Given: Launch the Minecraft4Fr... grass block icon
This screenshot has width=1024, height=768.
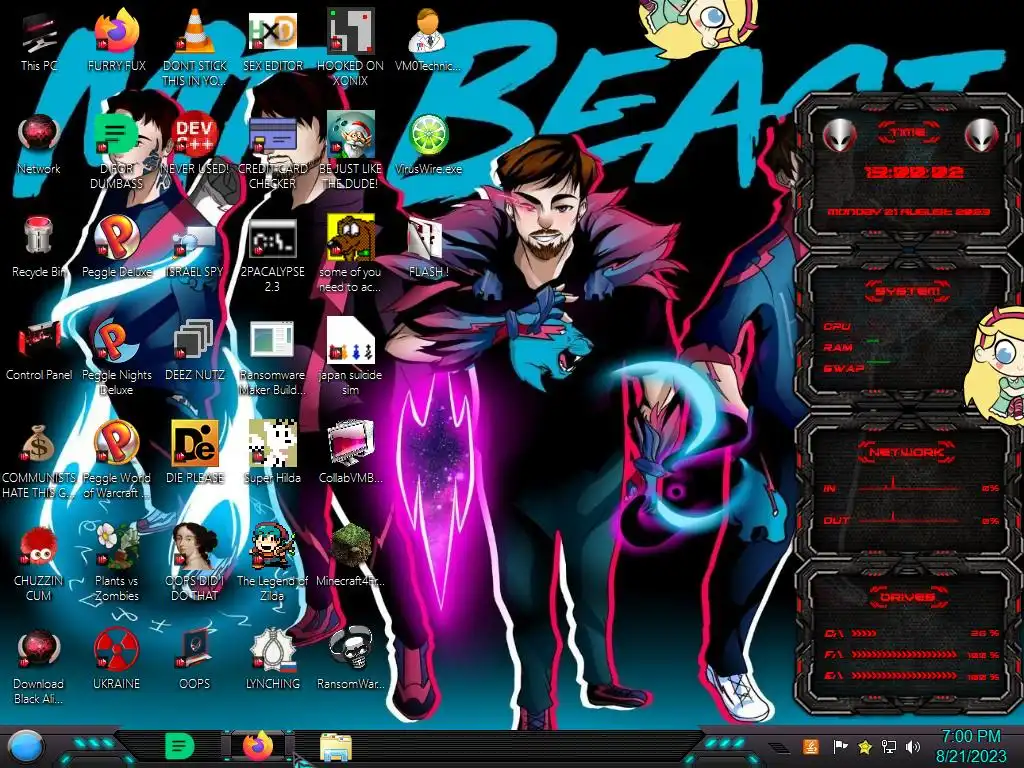Looking at the screenshot, I should coord(351,556).
